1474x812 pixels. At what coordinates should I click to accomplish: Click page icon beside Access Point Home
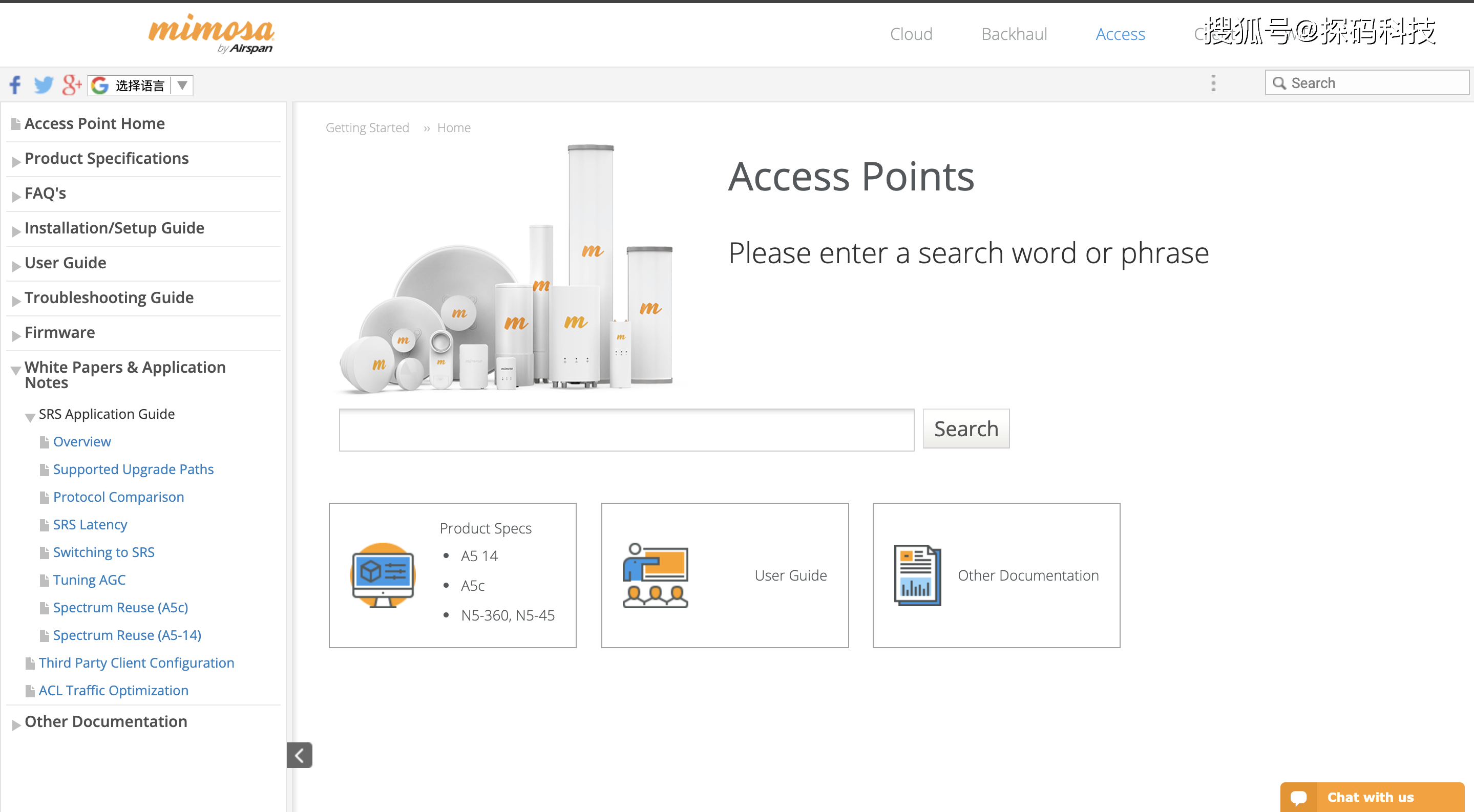coord(15,124)
